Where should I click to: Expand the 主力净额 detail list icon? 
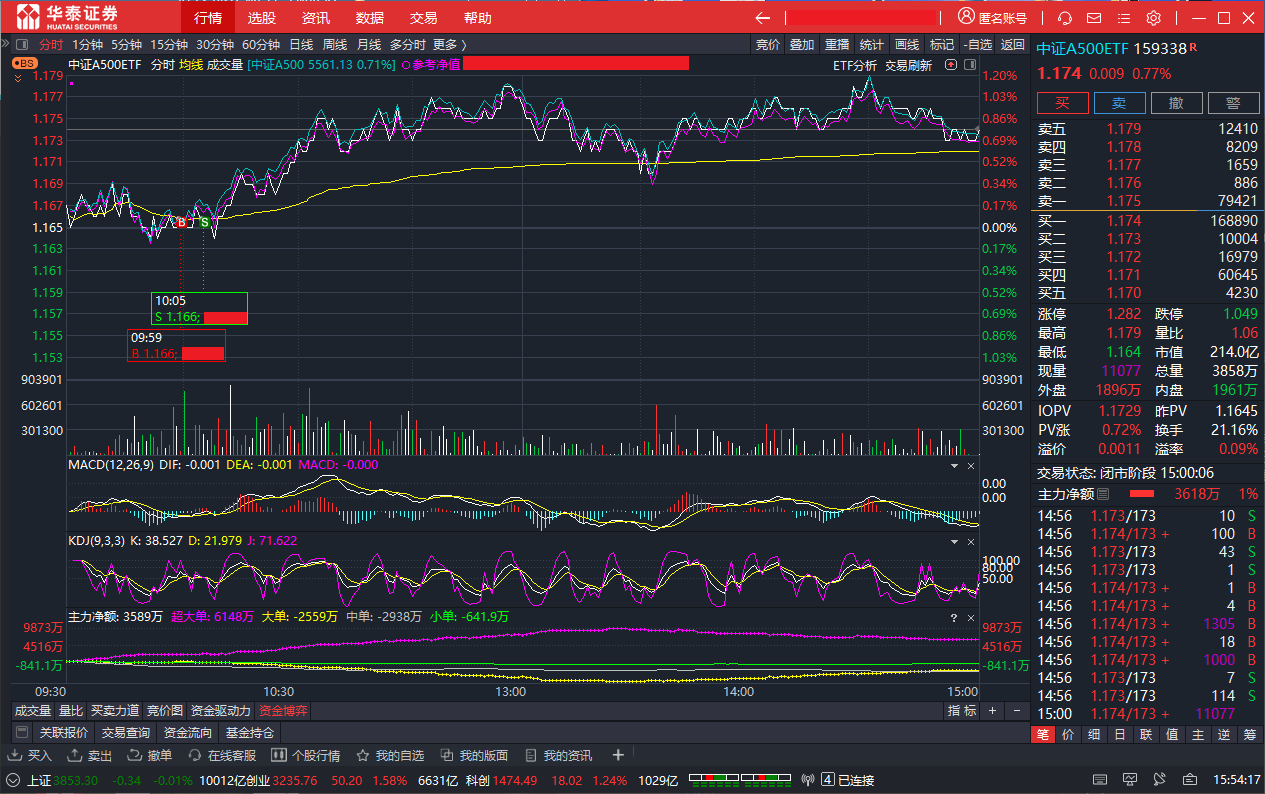(x=1103, y=494)
